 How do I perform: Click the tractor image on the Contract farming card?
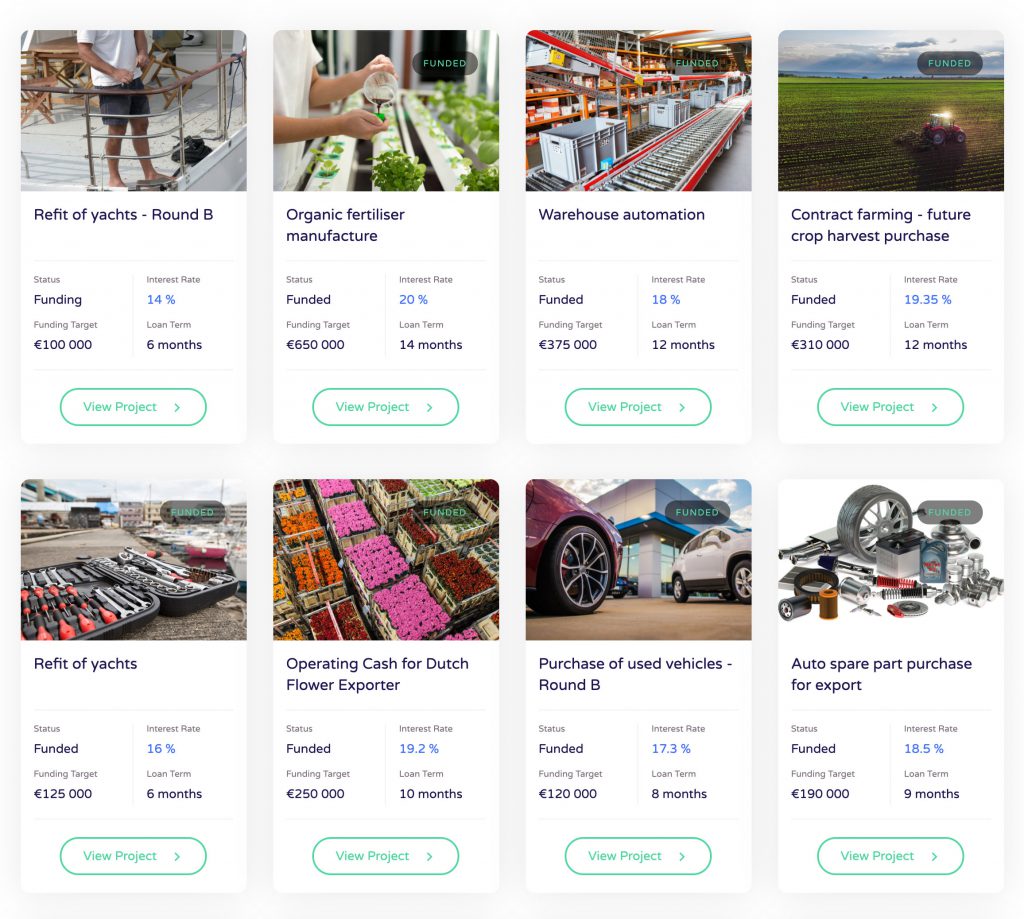coord(890,110)
